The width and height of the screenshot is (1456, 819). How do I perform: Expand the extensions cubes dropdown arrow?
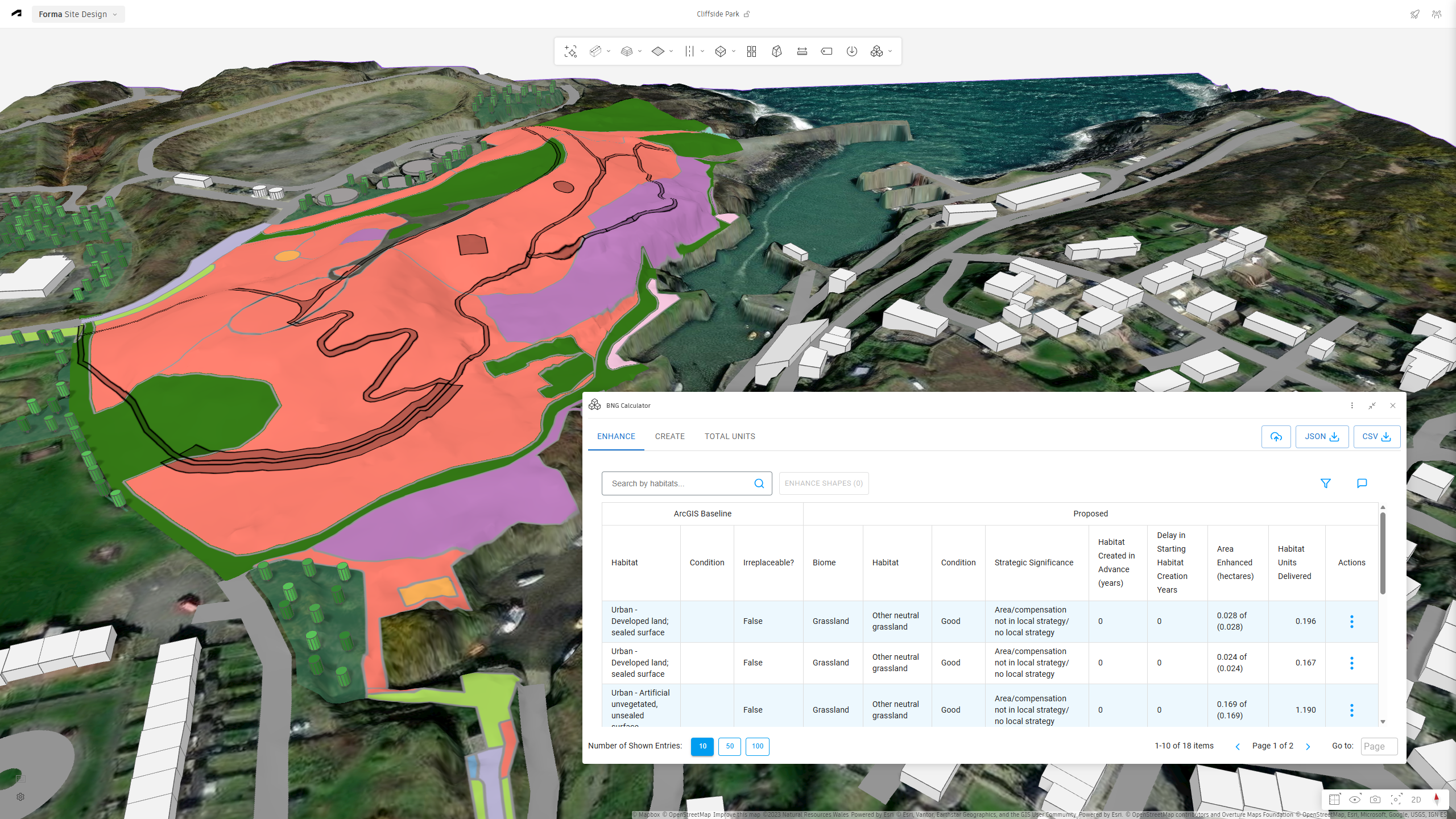click(x=890, y=51)
